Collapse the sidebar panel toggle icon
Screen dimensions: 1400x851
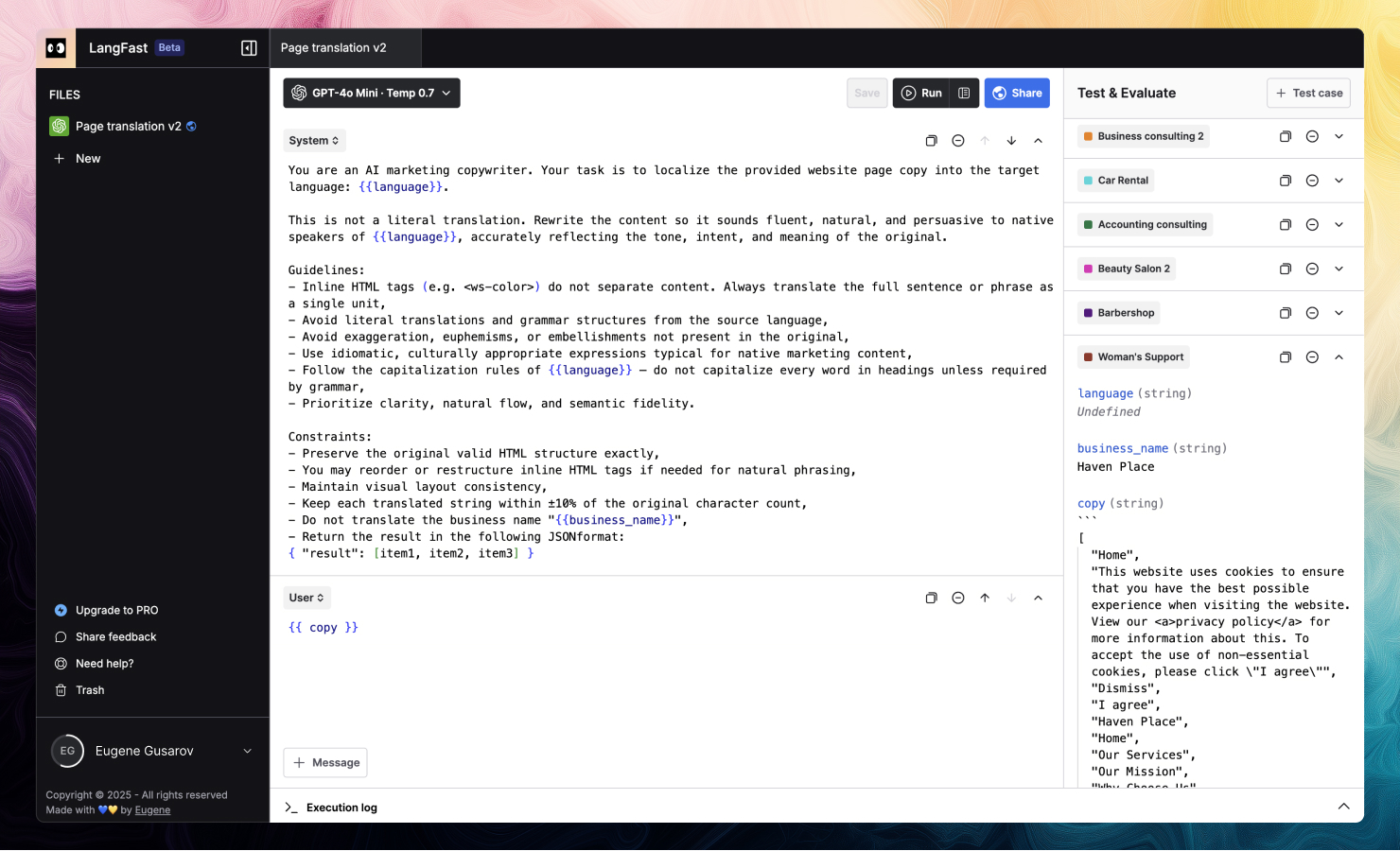pos(250,48)
